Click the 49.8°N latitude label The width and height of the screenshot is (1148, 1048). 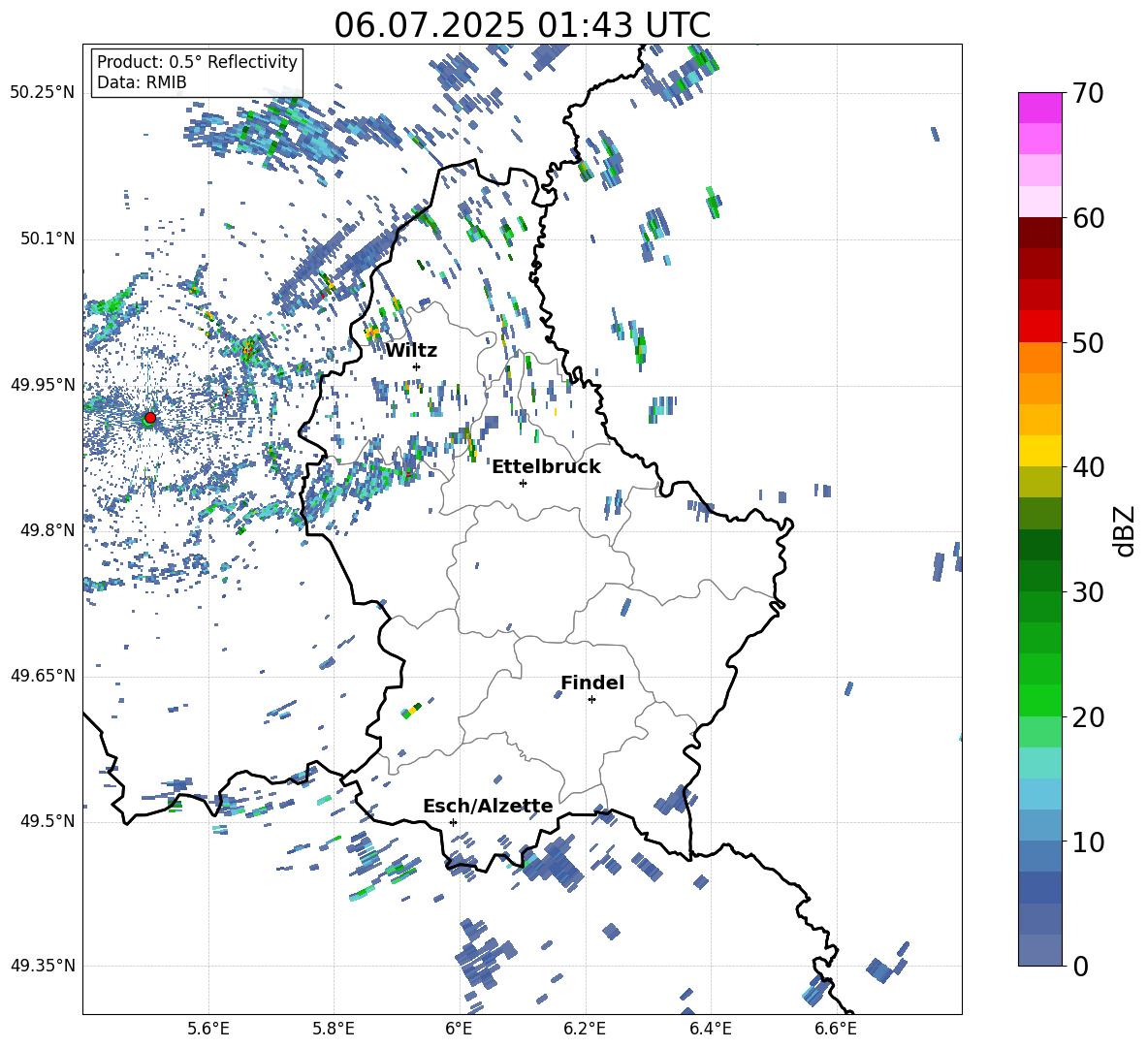[x=48, y=529]
